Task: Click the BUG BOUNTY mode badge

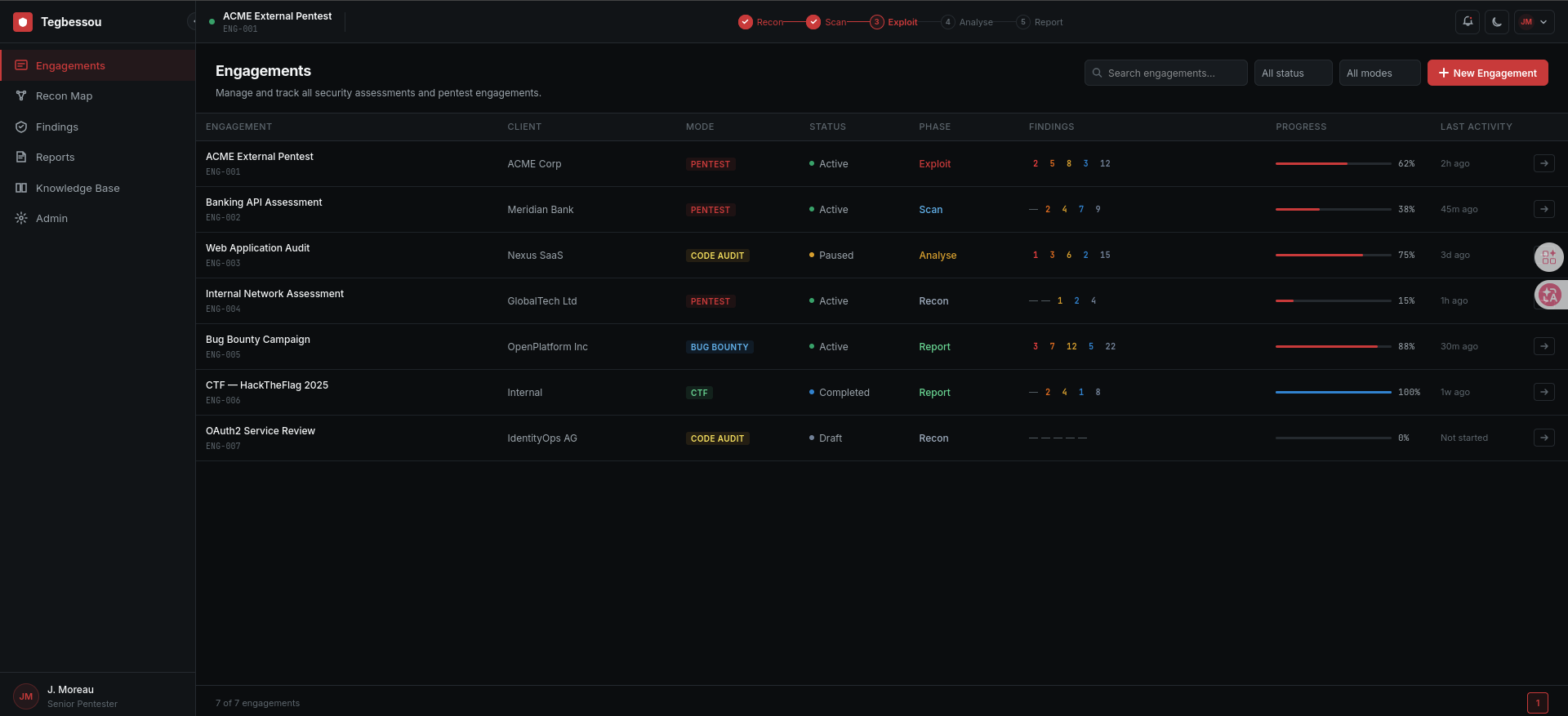Action: pos(719,347)
